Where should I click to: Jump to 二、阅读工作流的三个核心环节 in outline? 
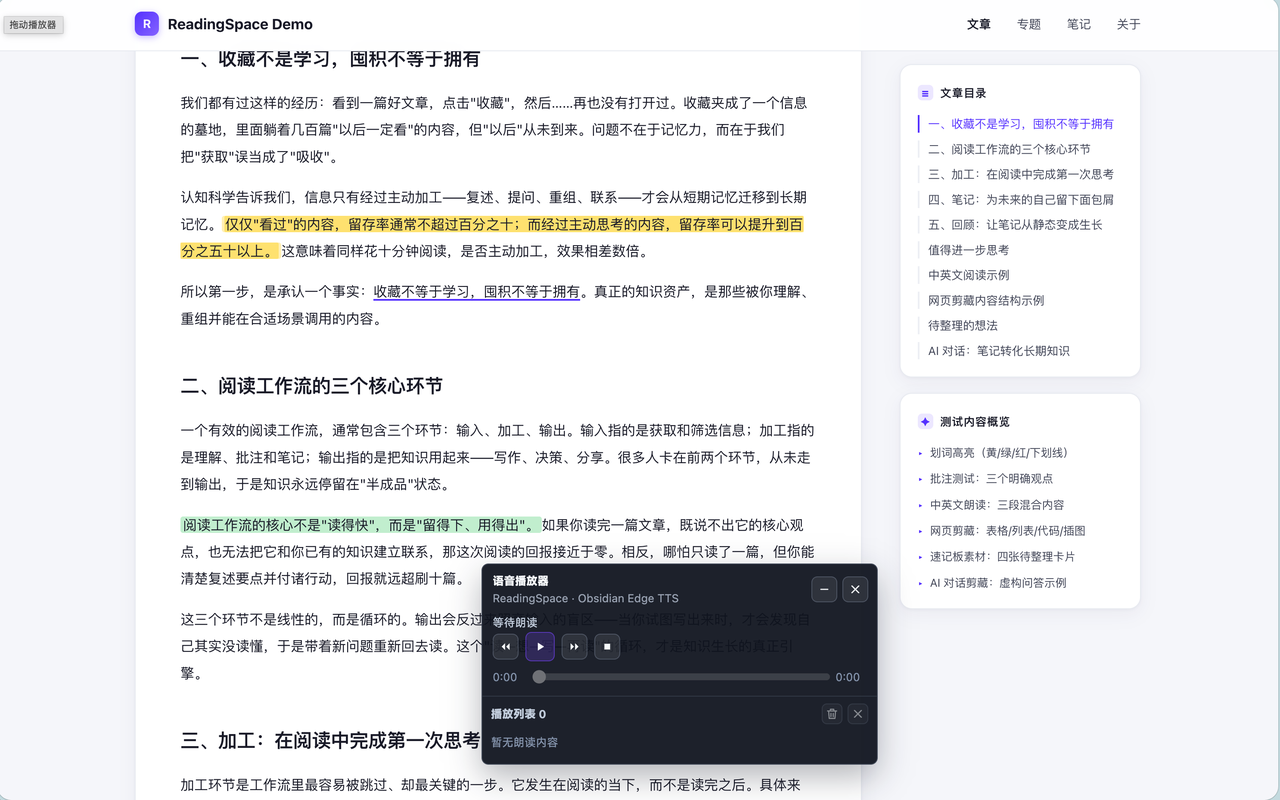click(x=1009, y=149)
